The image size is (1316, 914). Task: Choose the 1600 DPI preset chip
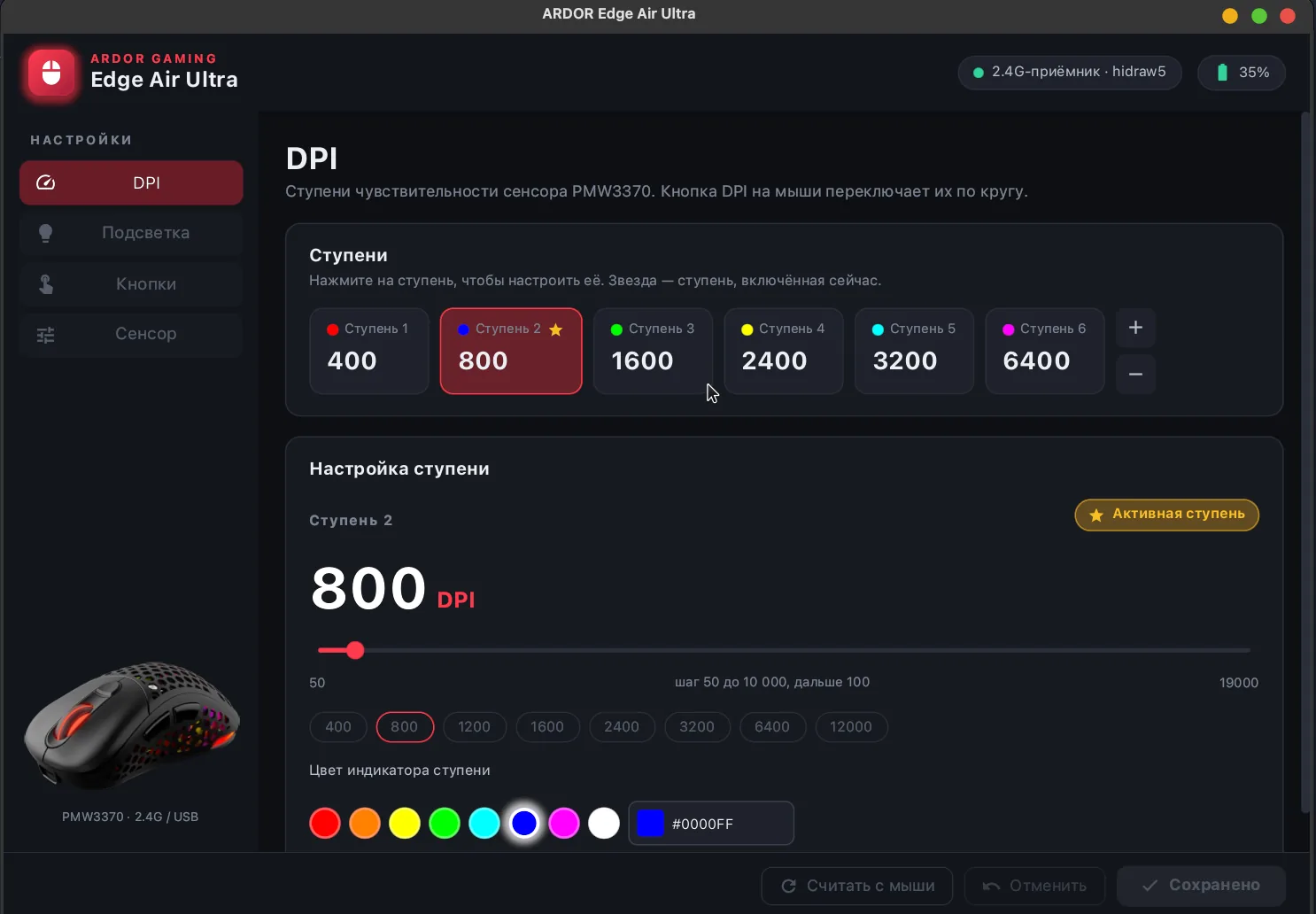547,727
